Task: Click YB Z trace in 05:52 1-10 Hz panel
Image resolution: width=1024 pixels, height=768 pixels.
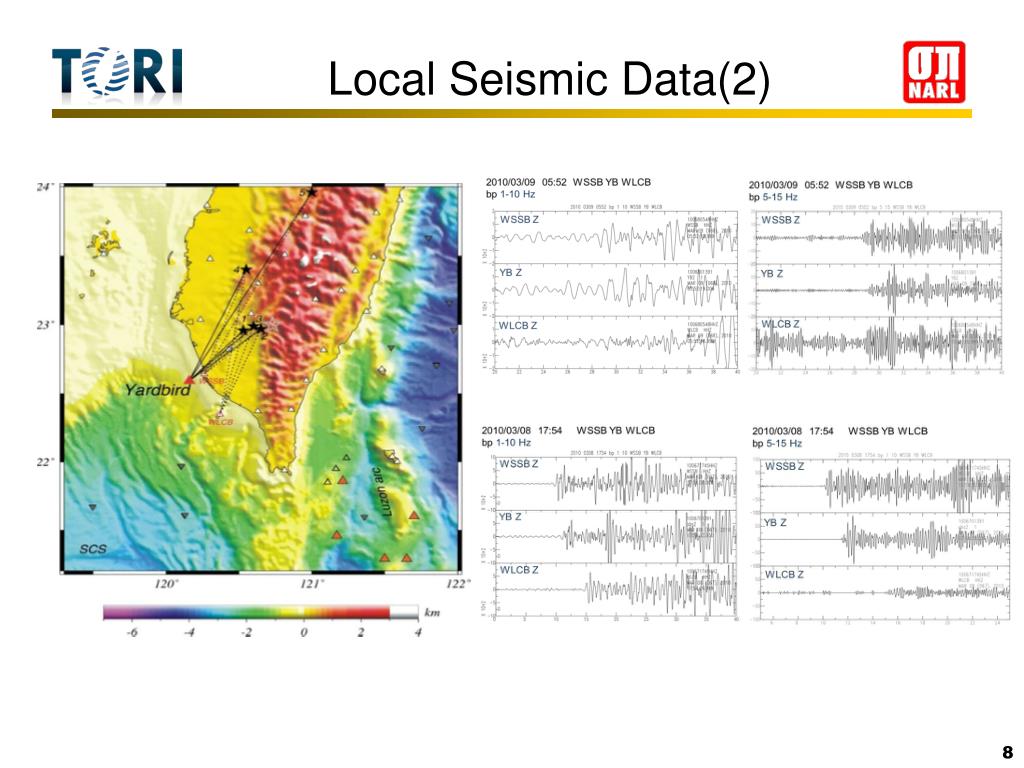Action: click(x=615, y=290)
